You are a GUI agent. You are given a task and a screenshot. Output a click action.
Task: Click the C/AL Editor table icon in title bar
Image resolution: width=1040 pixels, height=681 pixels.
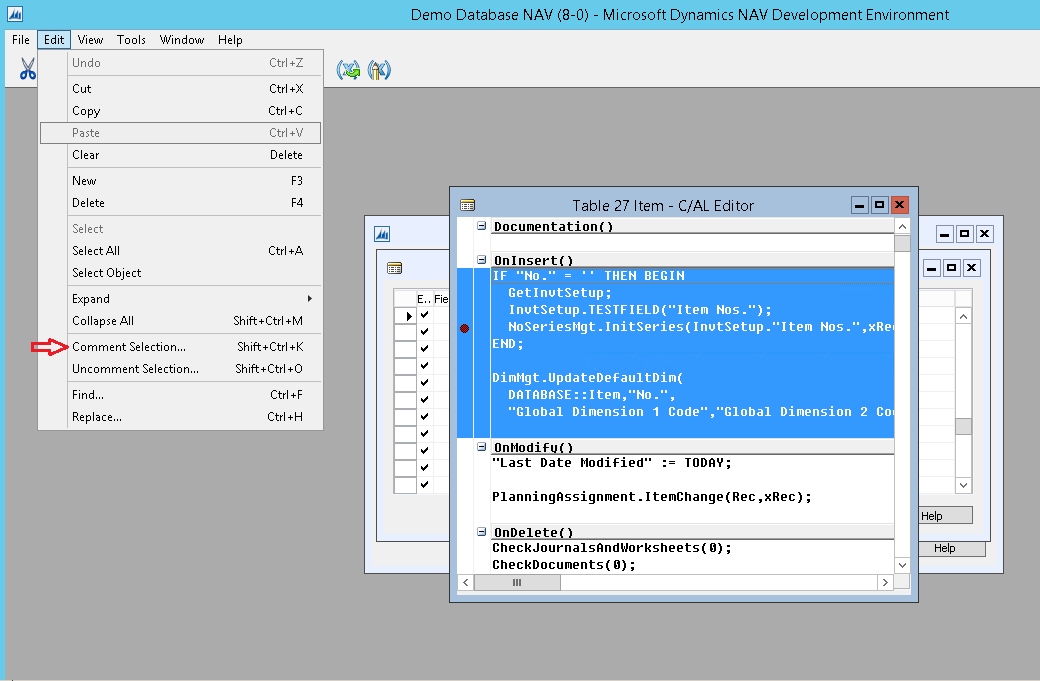[x=467, y=205]
